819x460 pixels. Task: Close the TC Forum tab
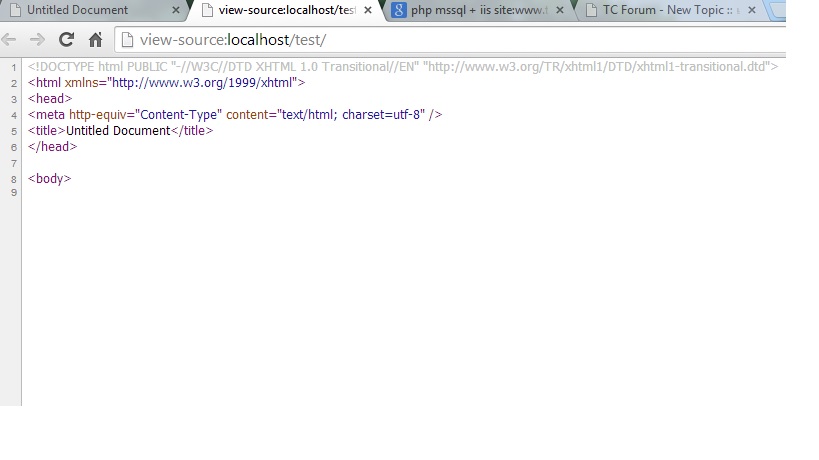pos(752,10)
